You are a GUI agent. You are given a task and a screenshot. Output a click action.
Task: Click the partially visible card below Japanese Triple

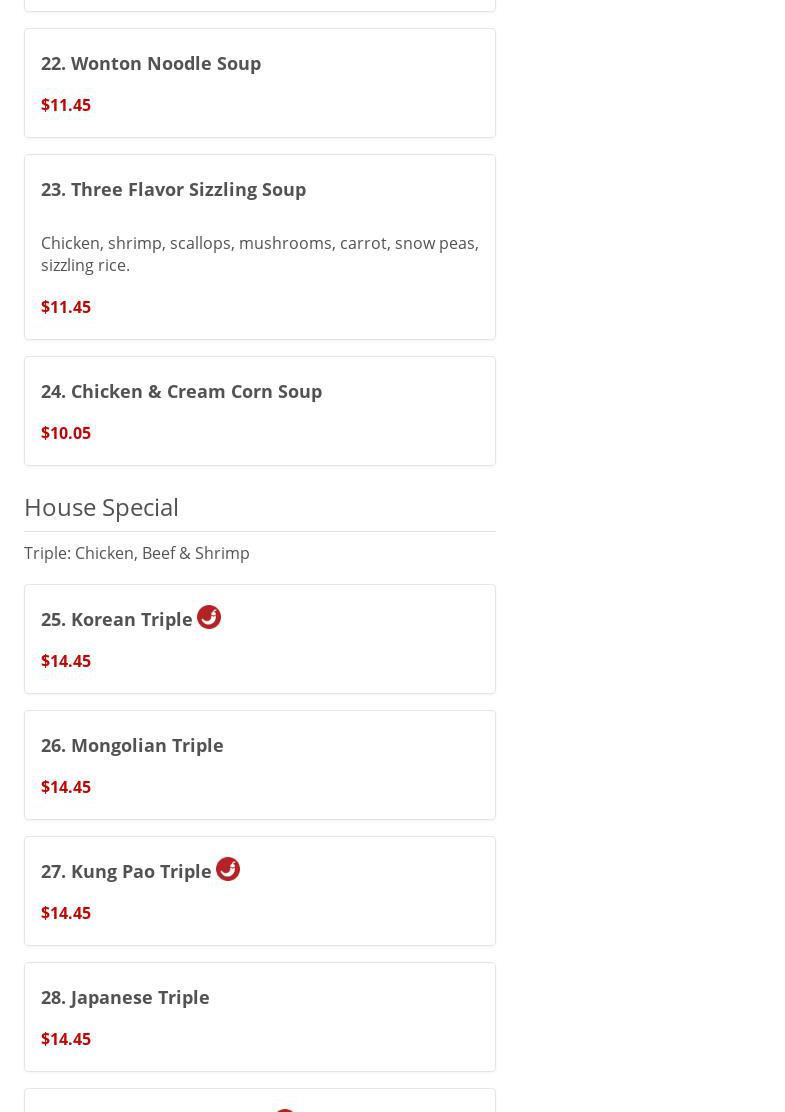pyautogui.click(x=259, y=1100)
